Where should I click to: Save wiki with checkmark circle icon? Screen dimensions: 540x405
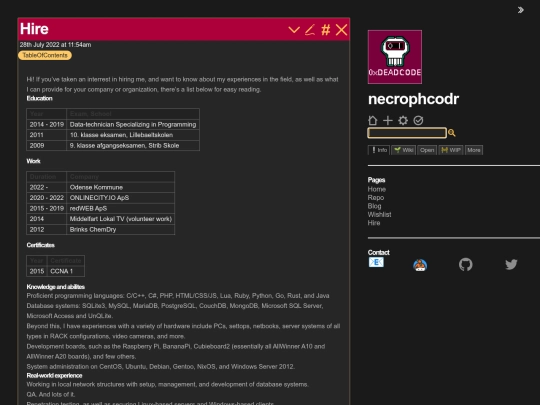click(418, 120)
